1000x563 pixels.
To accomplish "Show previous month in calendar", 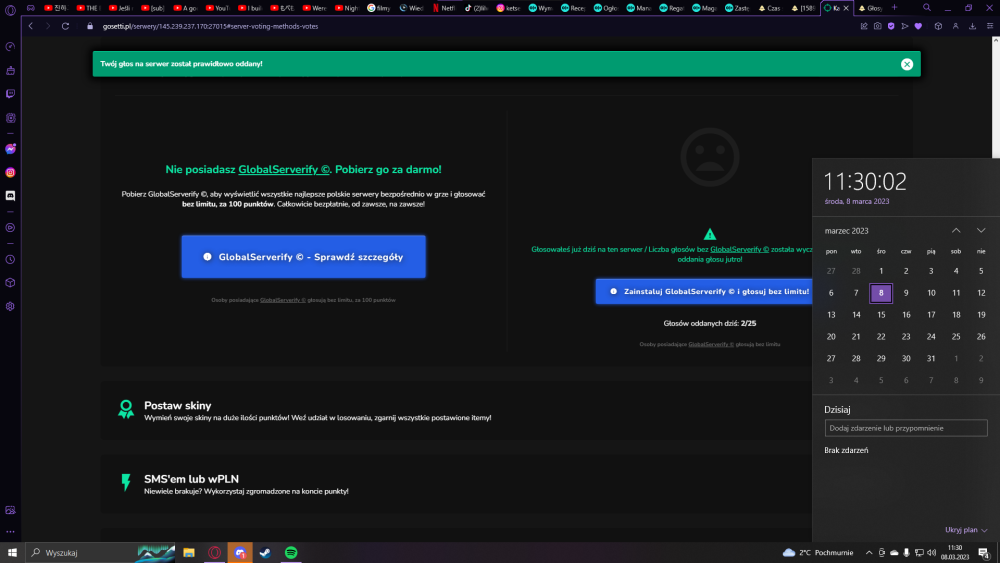I will [956, 230].
